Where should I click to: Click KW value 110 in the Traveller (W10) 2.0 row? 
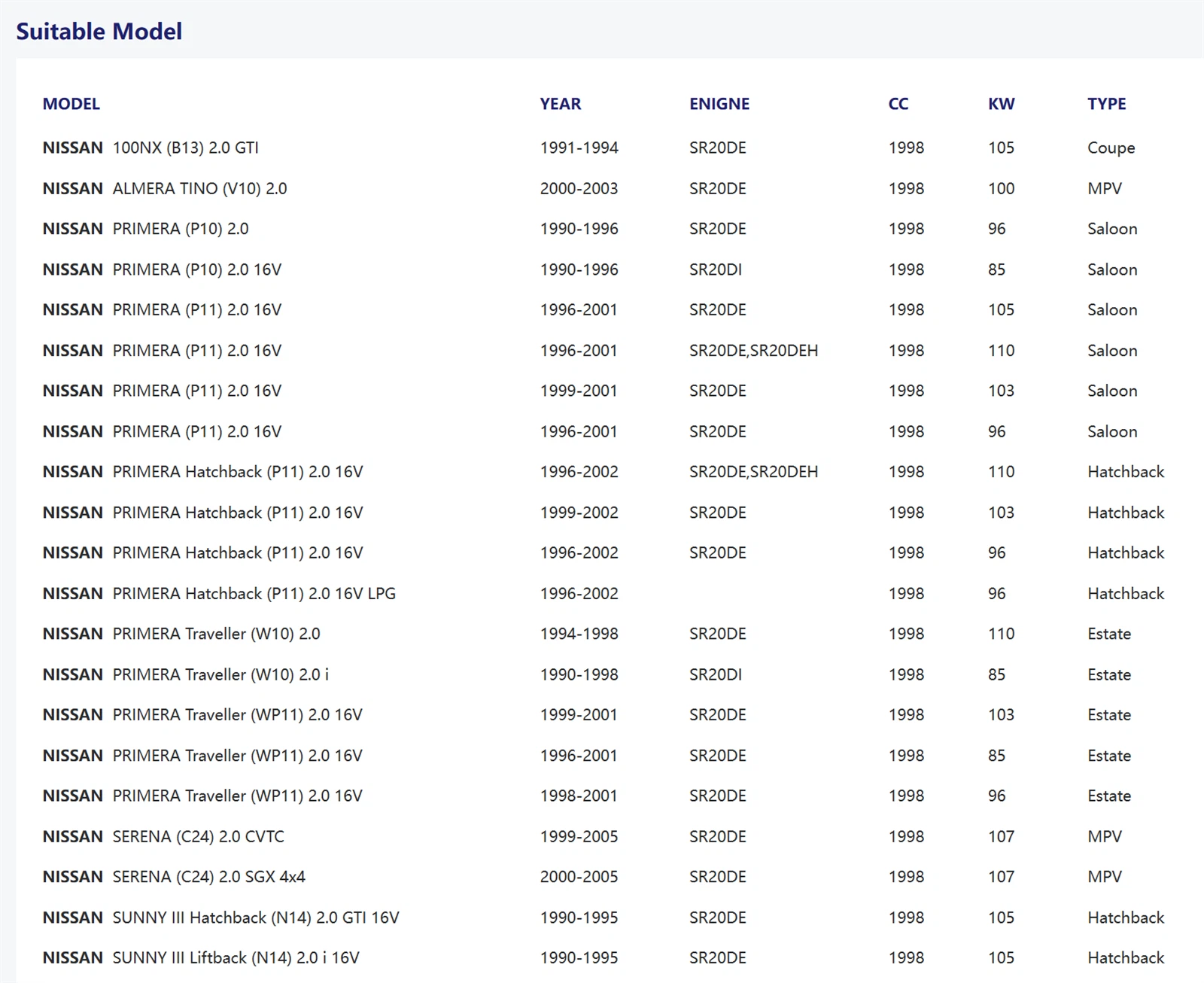[1001, 634]
